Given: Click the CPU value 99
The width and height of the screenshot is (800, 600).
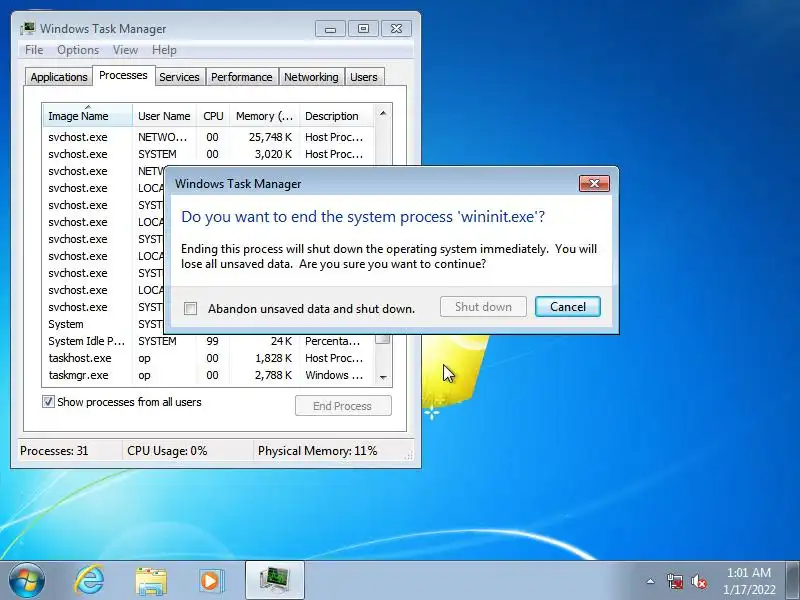Looking at the screenshot, I should [212, 341].
